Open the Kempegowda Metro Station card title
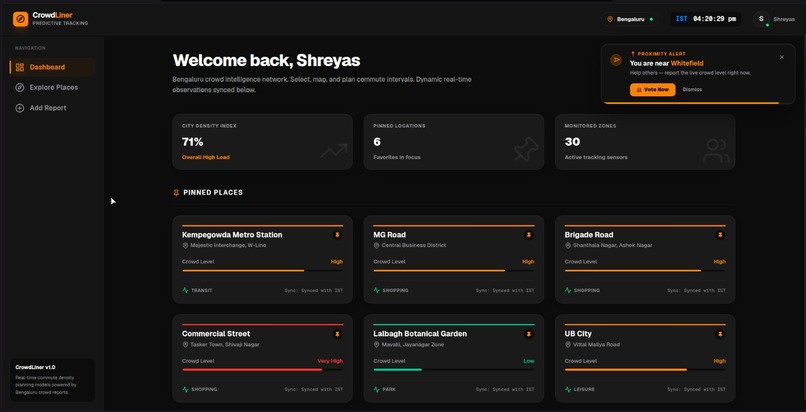Viewport: 806px width, 412px height. (x=232, y=235)
